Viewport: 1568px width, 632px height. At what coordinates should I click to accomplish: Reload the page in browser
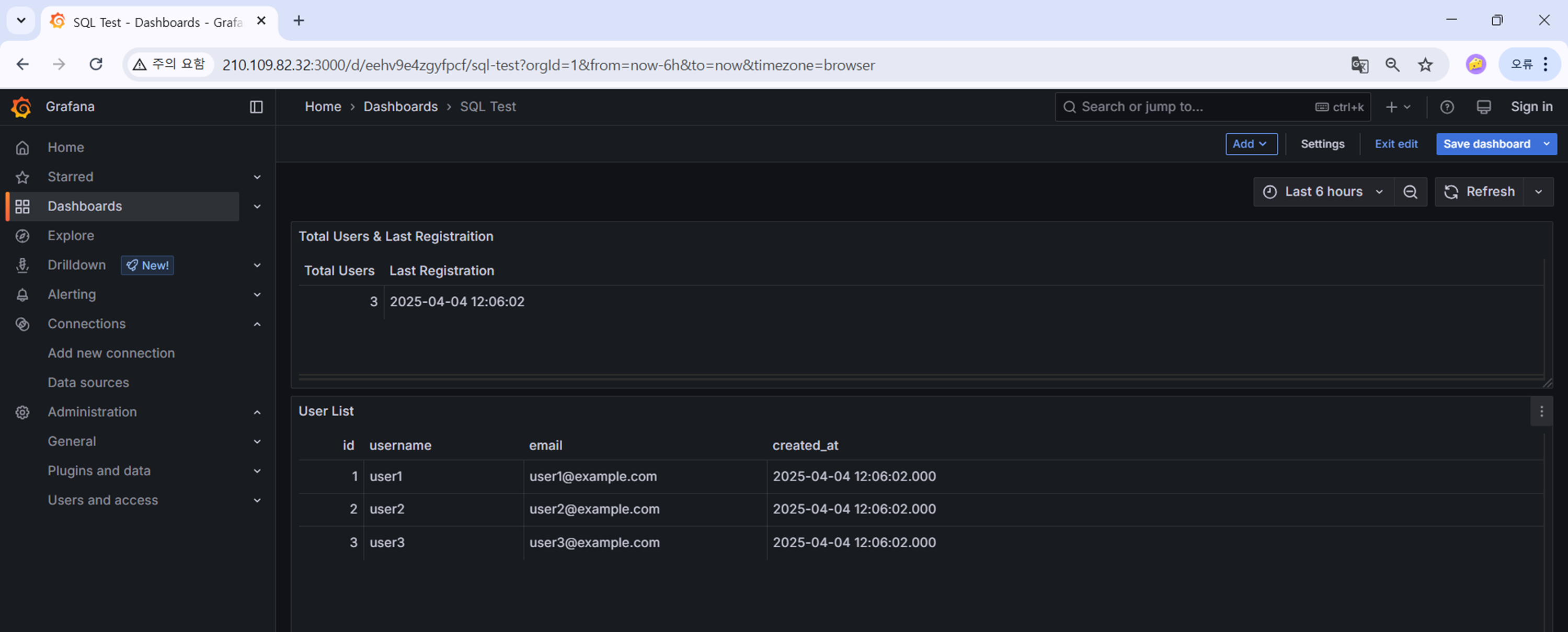(96, 64)
